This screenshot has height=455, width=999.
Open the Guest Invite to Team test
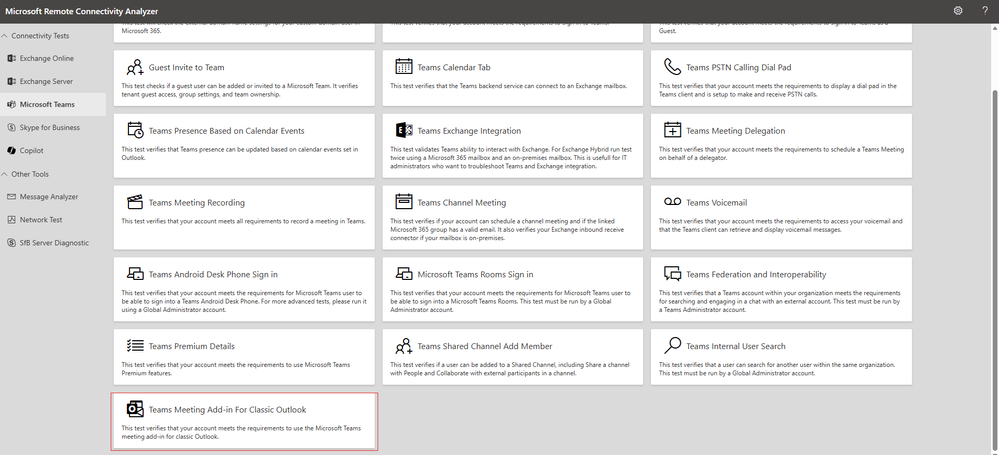[x=244, y=78]
